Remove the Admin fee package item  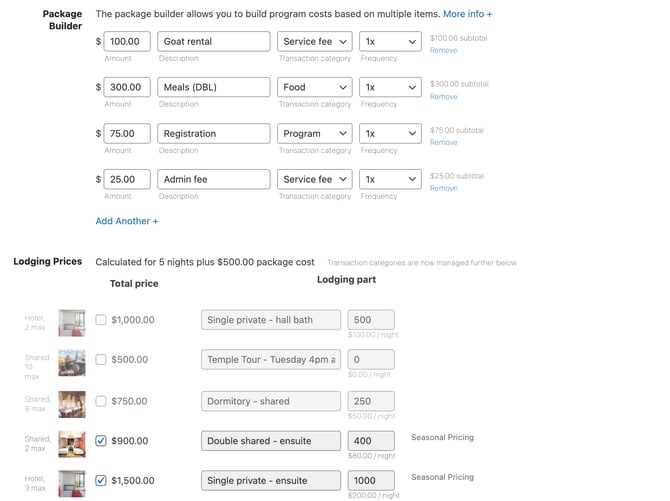pyautogui.click(x=444, y=189)
